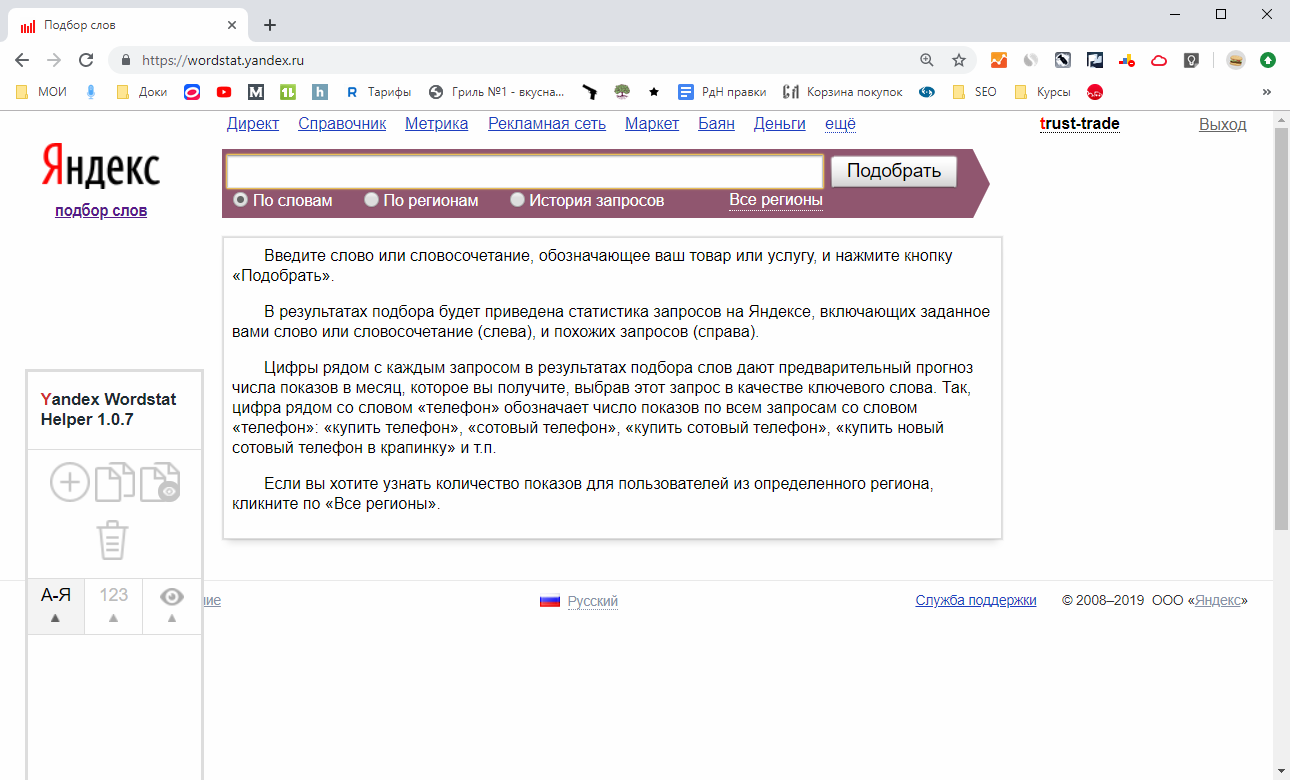
Task: Click the page vertical scrollbar thumb
Action: pyautogui.click(x=1282, y=328)
